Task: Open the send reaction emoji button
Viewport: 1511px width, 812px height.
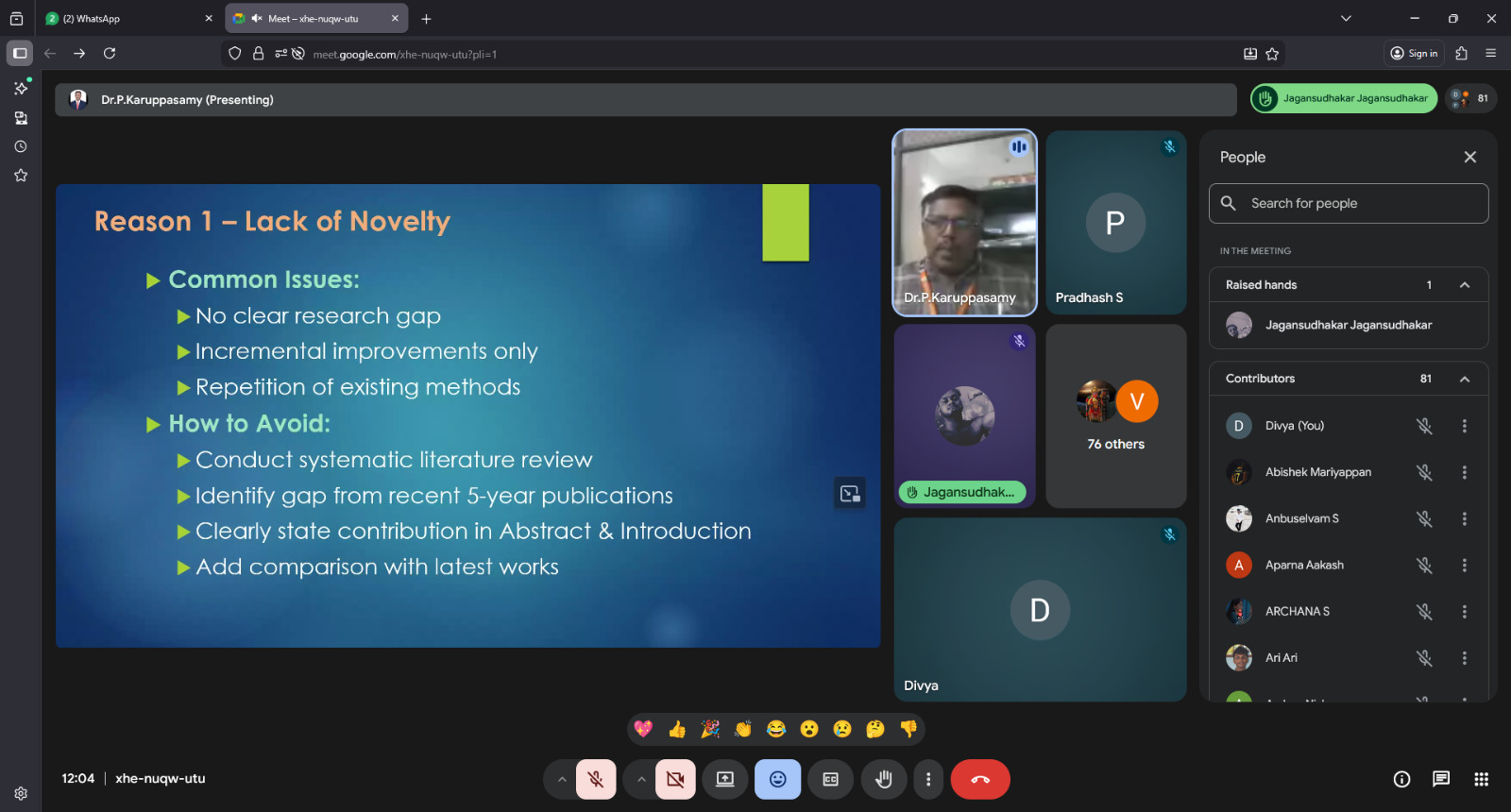Action: (778, 780)
